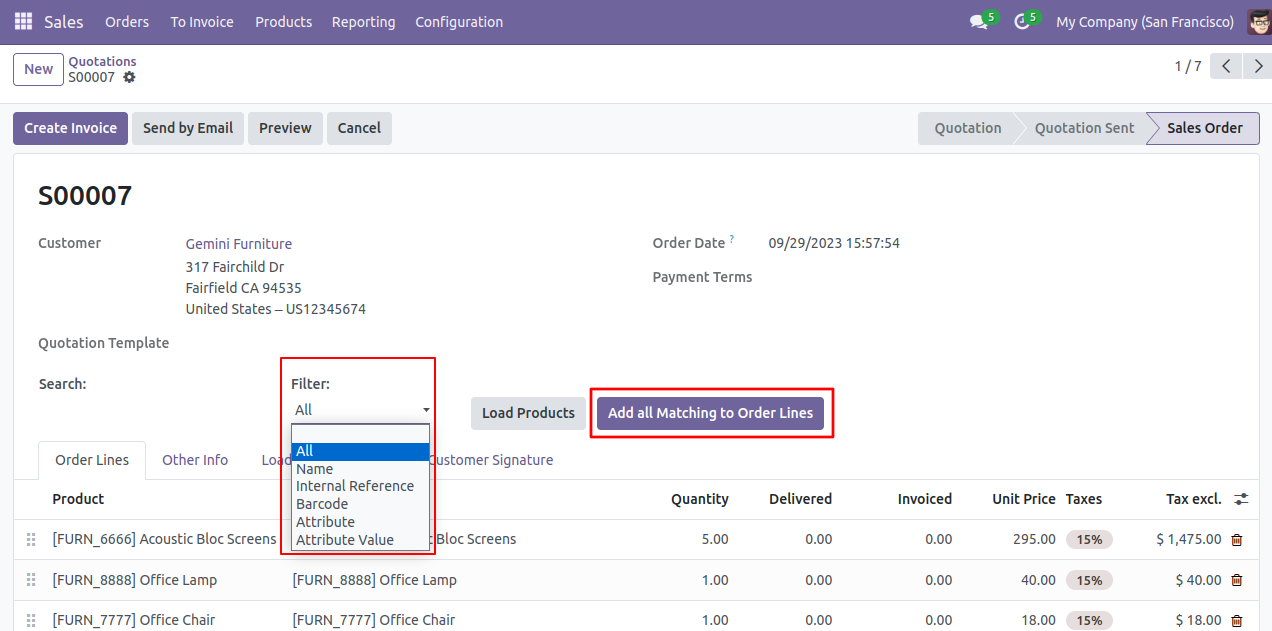Go back to Quotations breadcrumb

pyautogui.click(x=102, y=61)
